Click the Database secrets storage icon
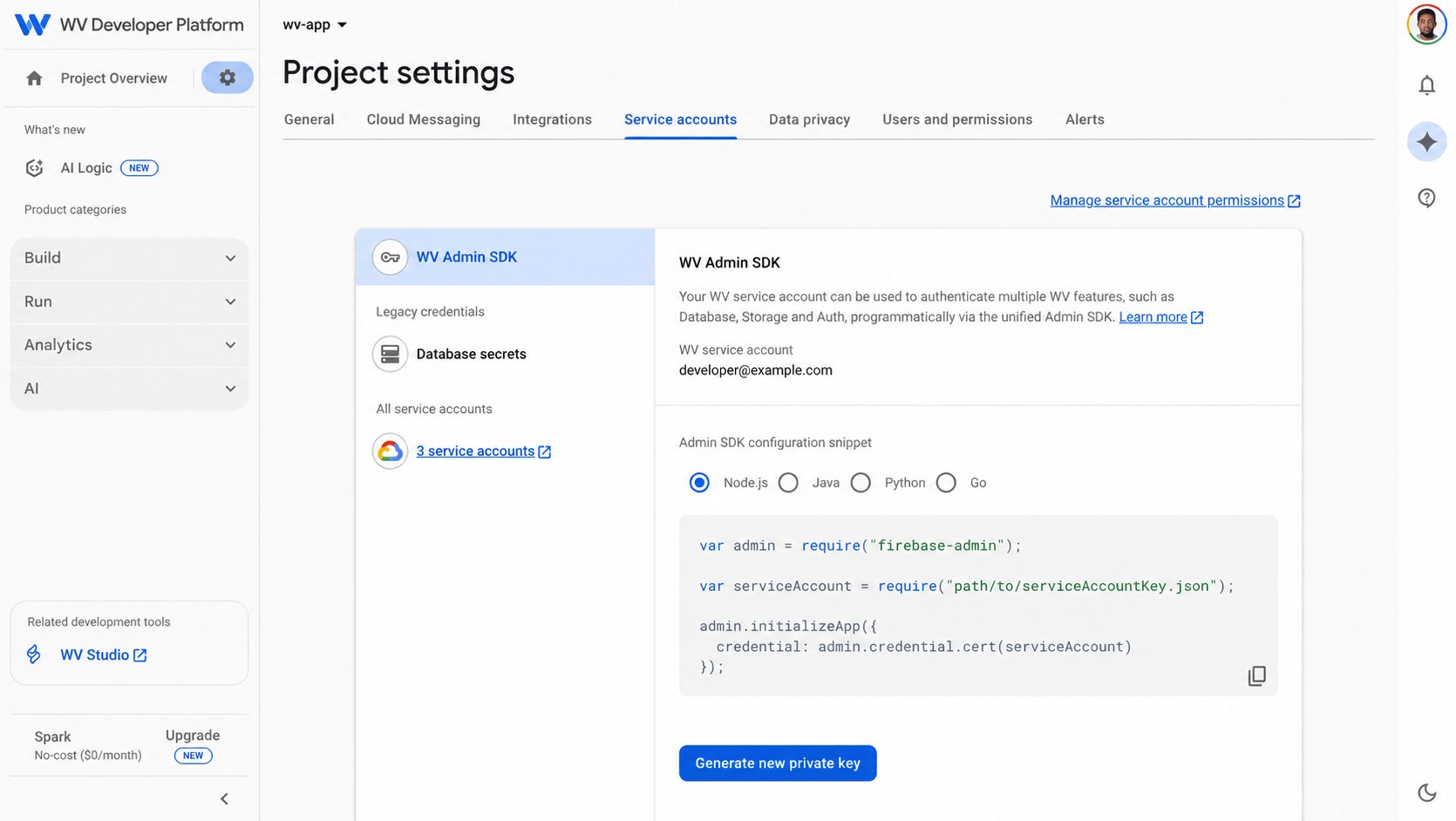 tap(390, 354)
